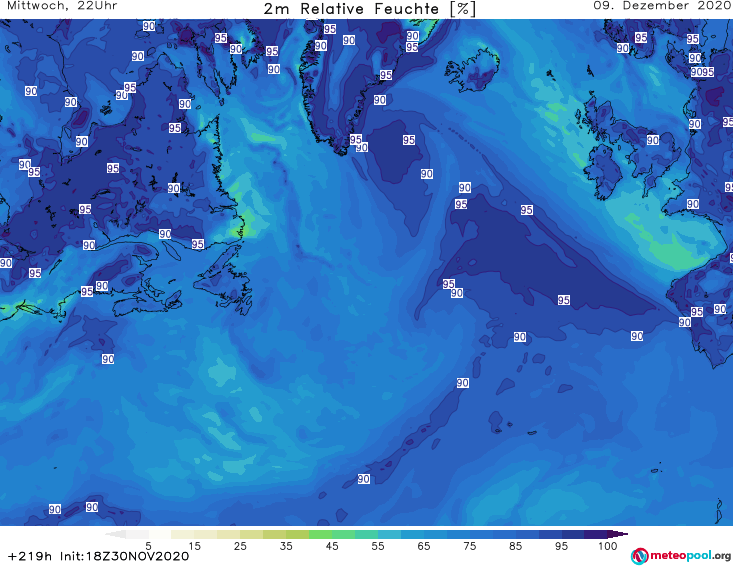The image size is (733, 566).
Task: Click the '5' value on color scale
Action: [148, 546]
